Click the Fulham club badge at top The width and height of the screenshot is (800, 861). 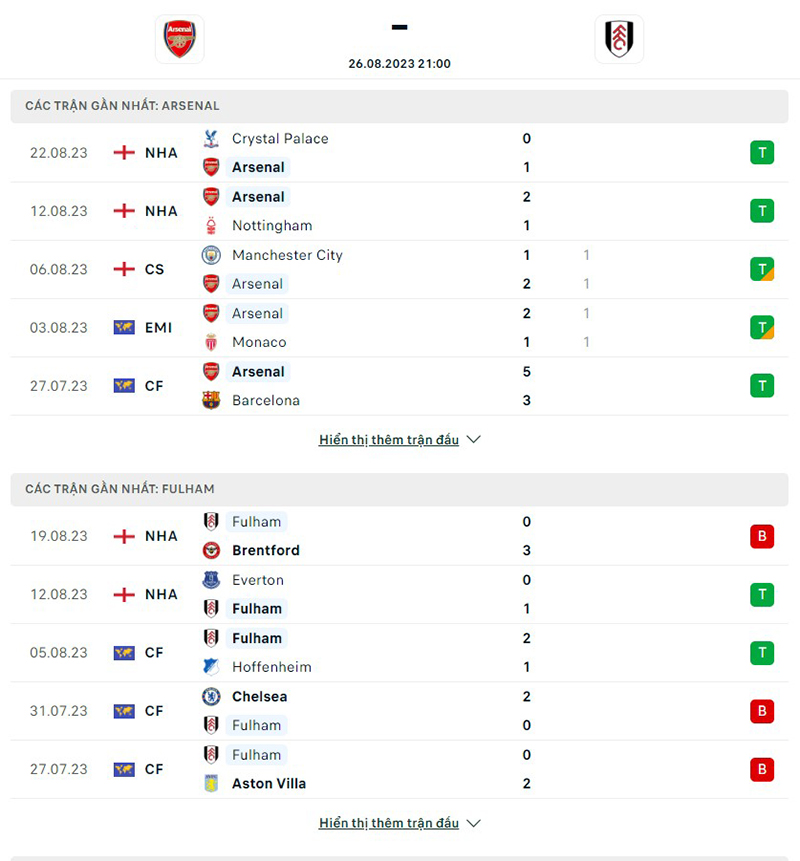click(x=619, y=39)
